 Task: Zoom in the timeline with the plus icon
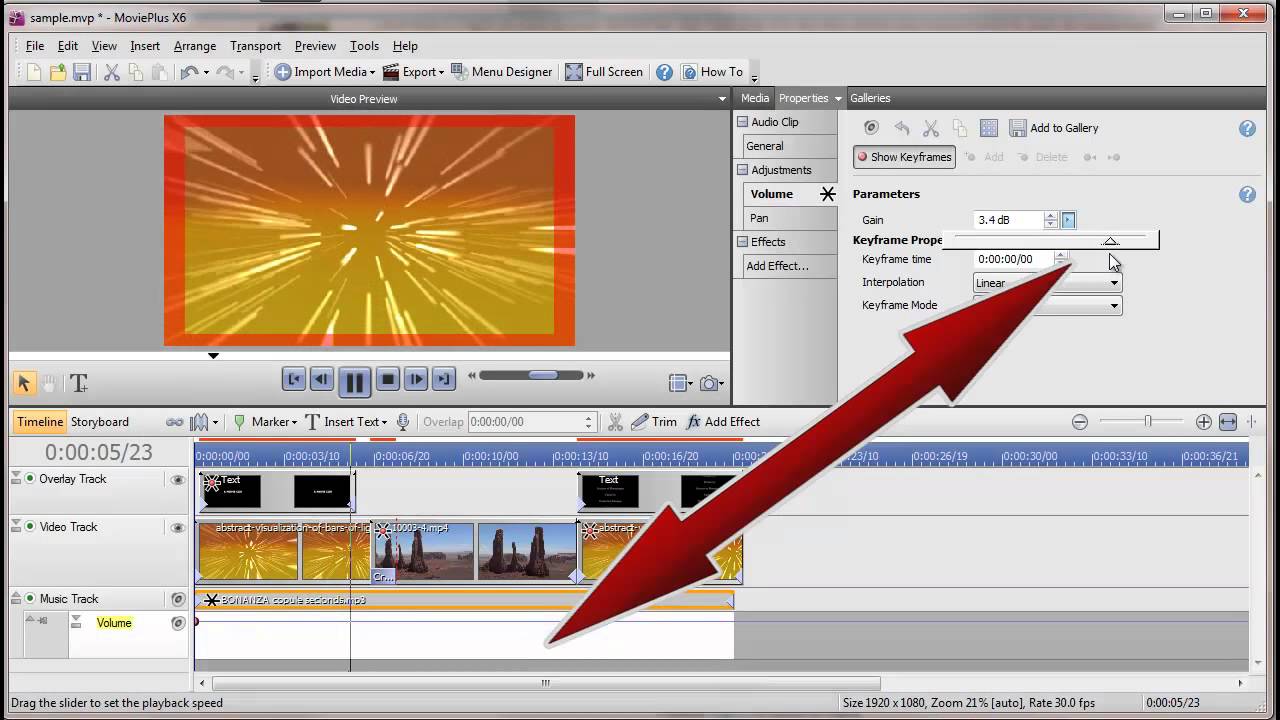tap(1204, 422)
